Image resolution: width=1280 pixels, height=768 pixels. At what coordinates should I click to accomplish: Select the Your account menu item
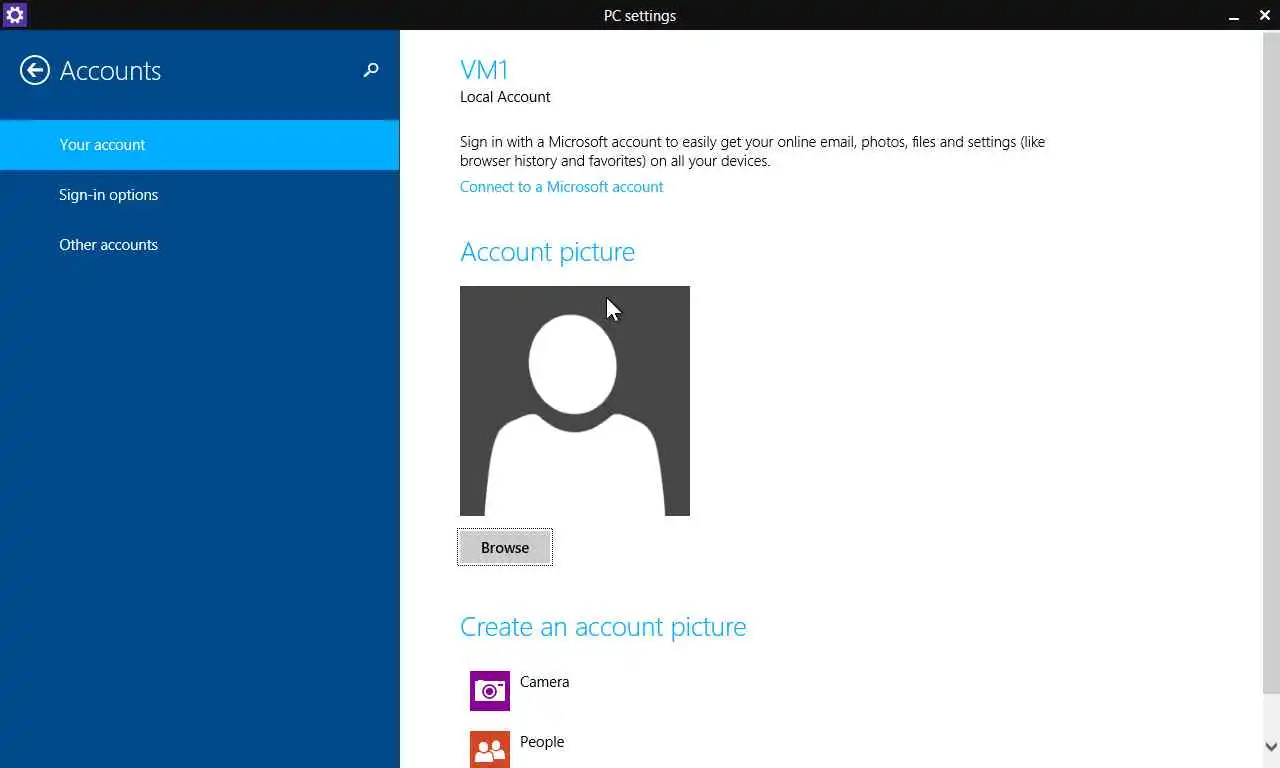point(200,145)
